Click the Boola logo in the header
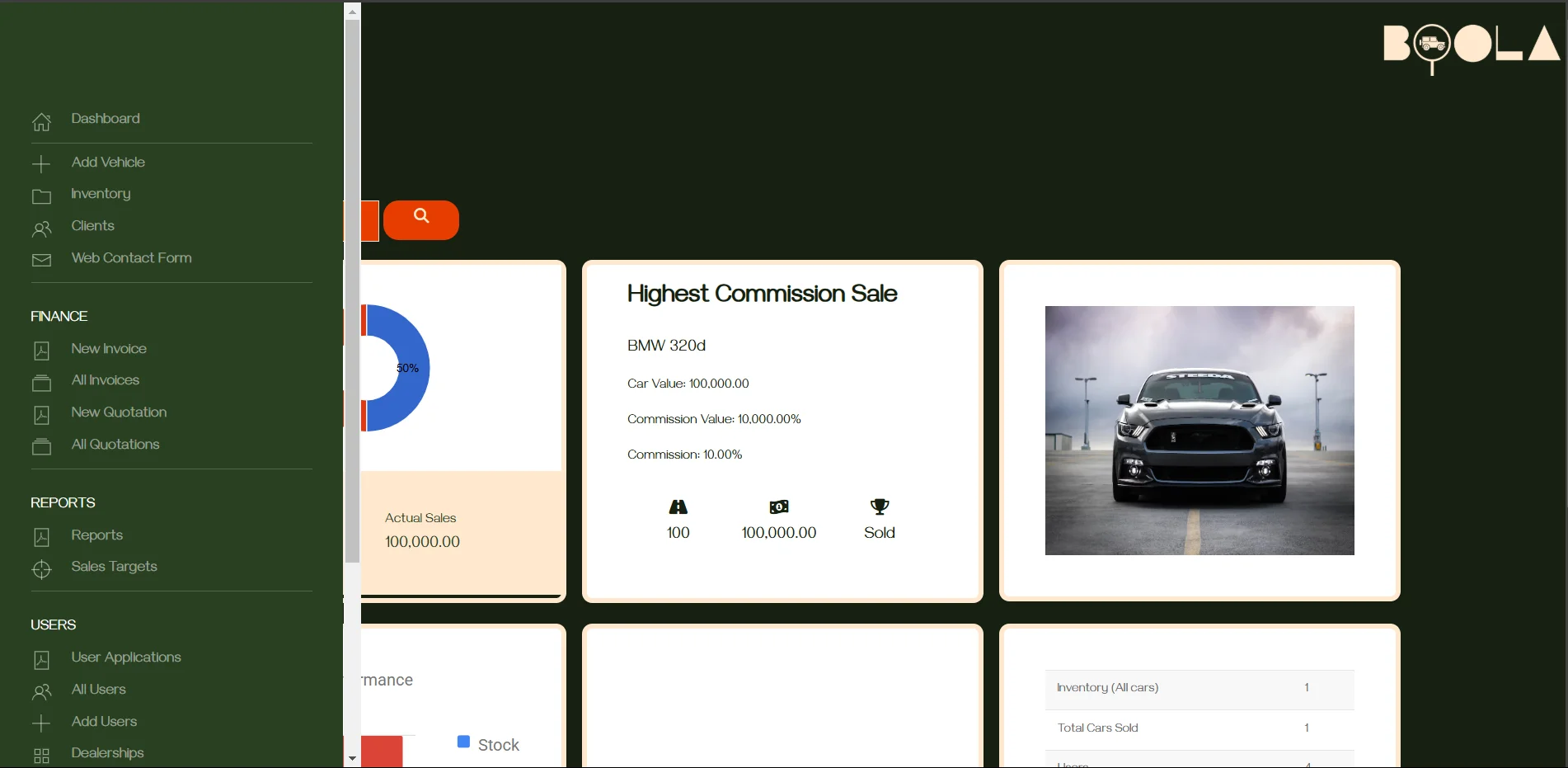The width and height of the screenshot is (1568, 768). [1471, 45]
